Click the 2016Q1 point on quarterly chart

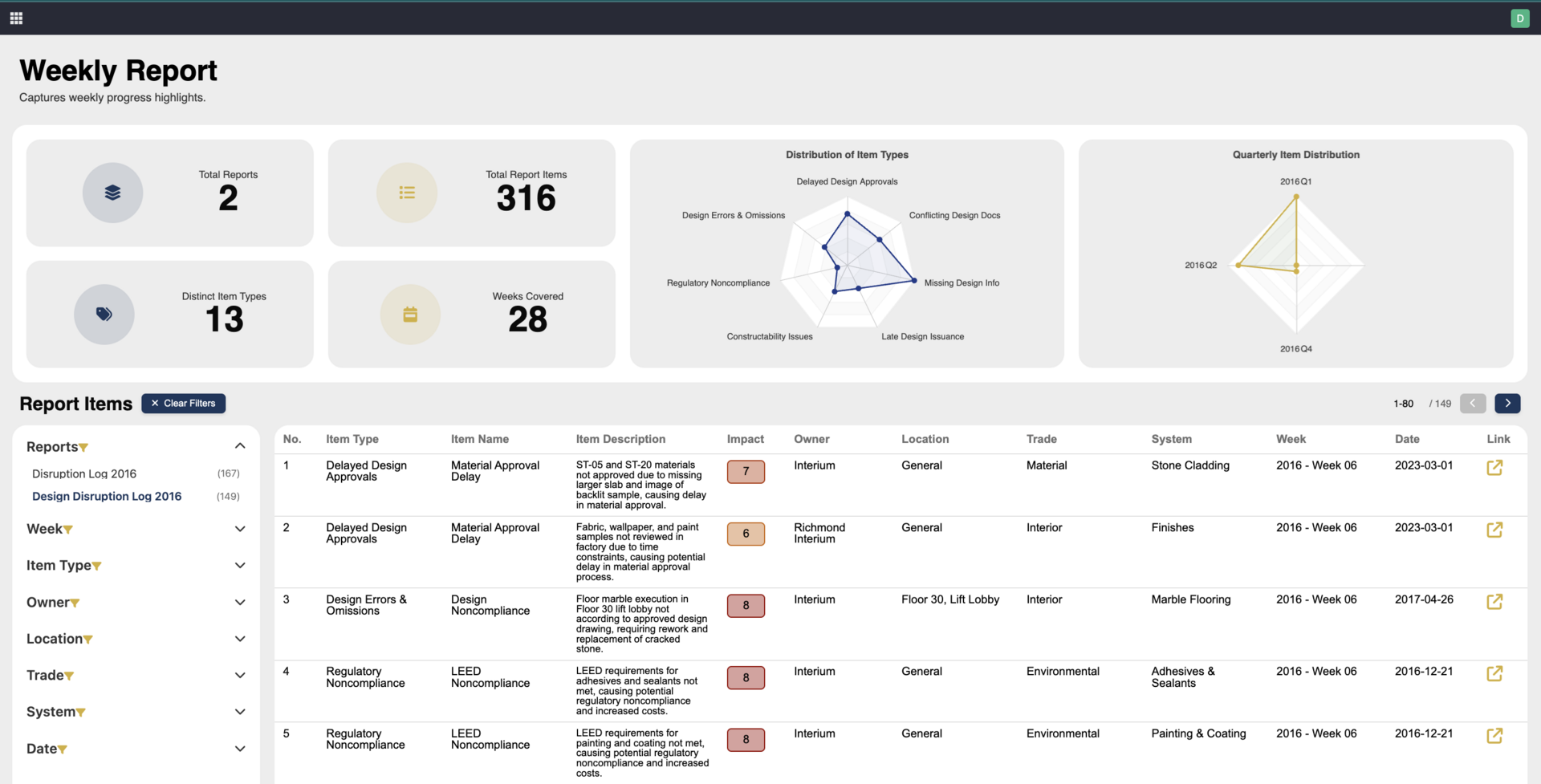1295,197
